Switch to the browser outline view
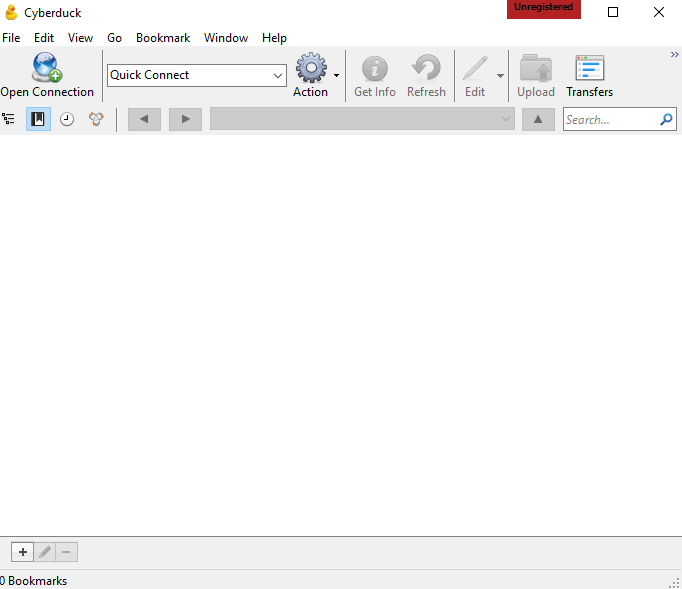The width and height of the screenshot is (682, 589). (9, 119)
